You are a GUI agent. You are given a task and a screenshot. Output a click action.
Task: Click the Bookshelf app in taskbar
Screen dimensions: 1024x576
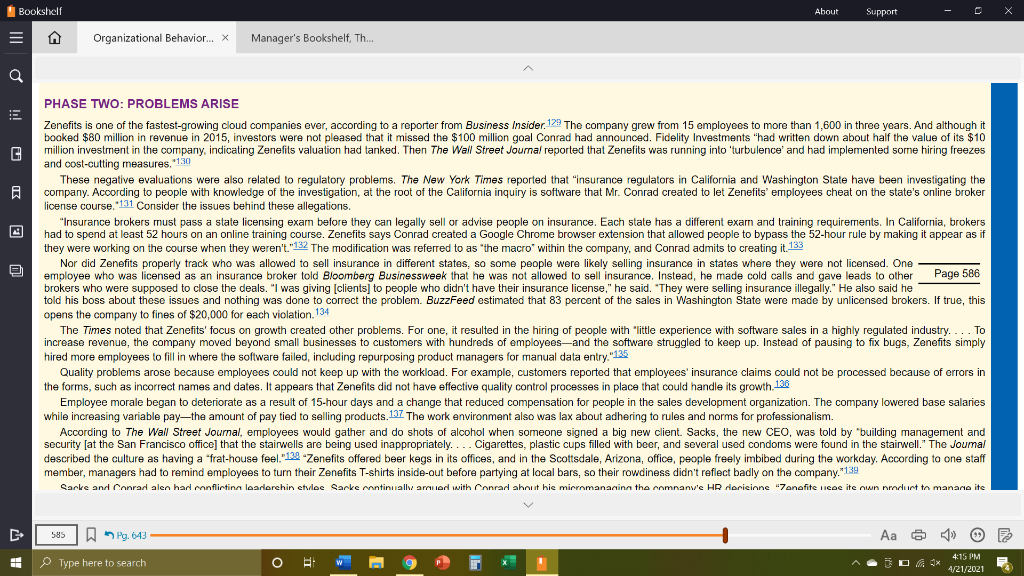(x=541, y=563)
